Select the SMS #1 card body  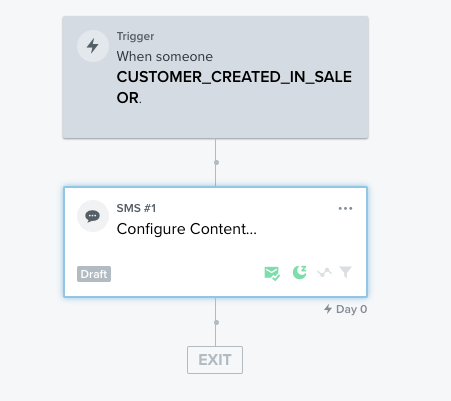tap(215, 242)
